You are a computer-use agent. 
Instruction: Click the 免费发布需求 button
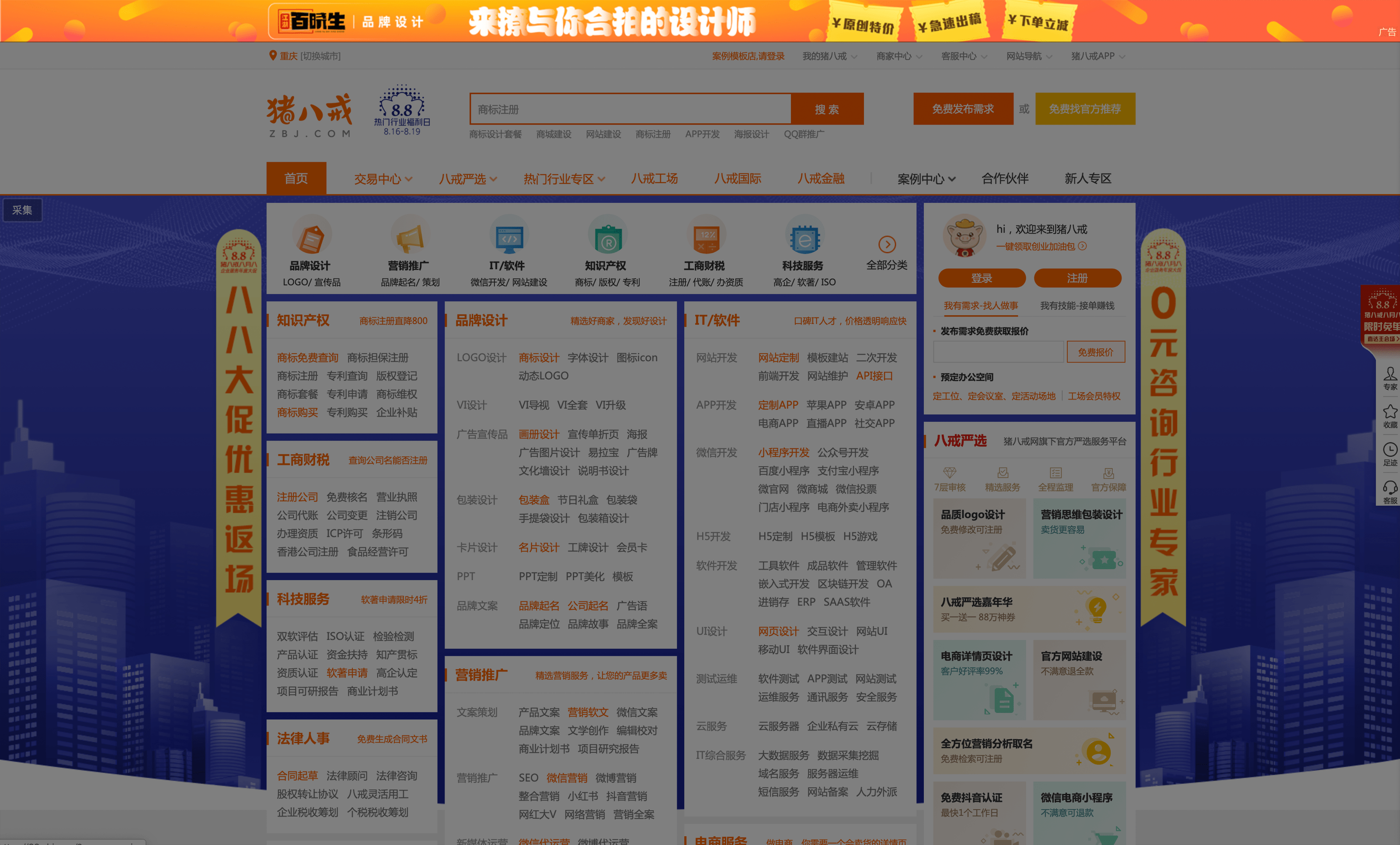[963, 108]
